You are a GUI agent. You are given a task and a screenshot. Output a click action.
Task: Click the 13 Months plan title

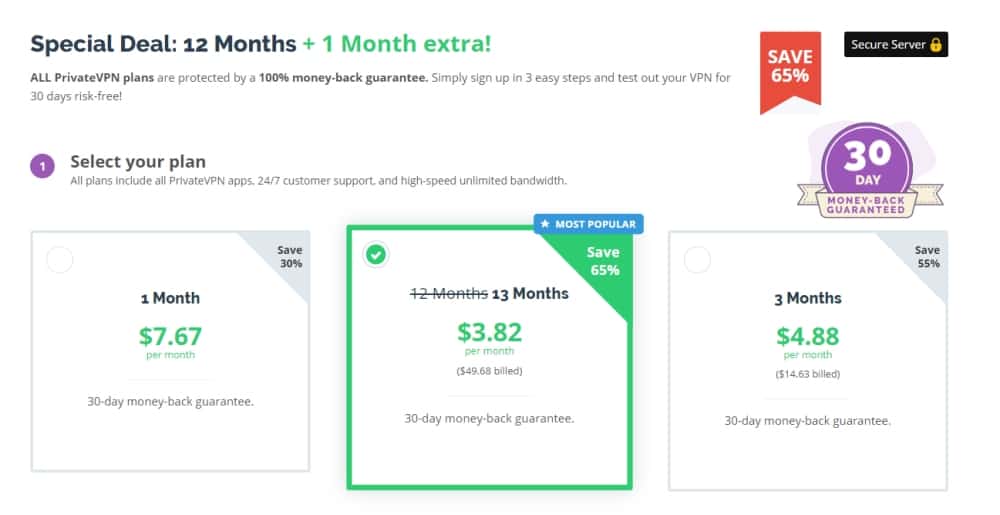[x=530, y=294]
